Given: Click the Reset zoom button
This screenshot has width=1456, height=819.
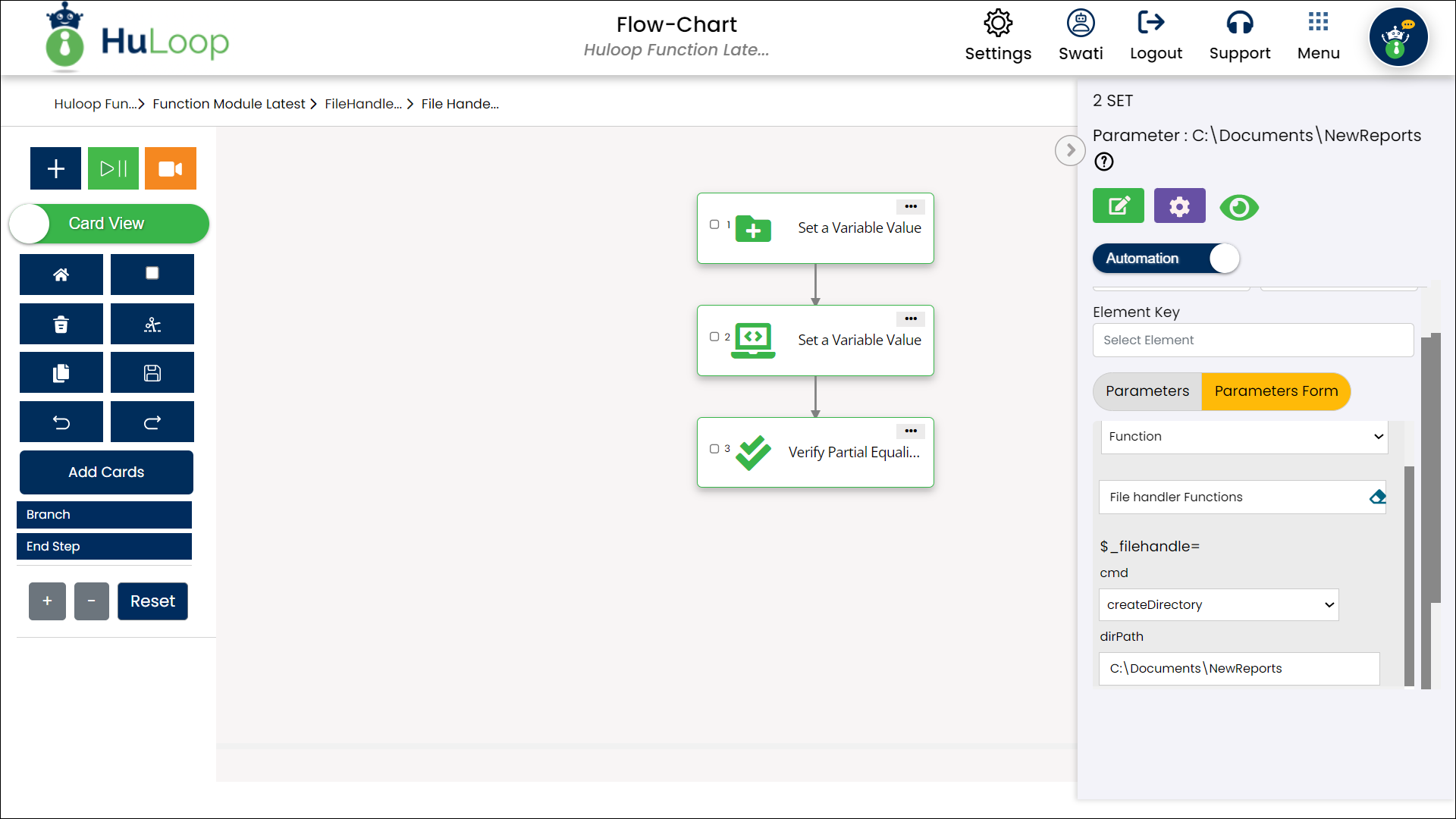Looking at the screenshot, I should tap(152, 601).
